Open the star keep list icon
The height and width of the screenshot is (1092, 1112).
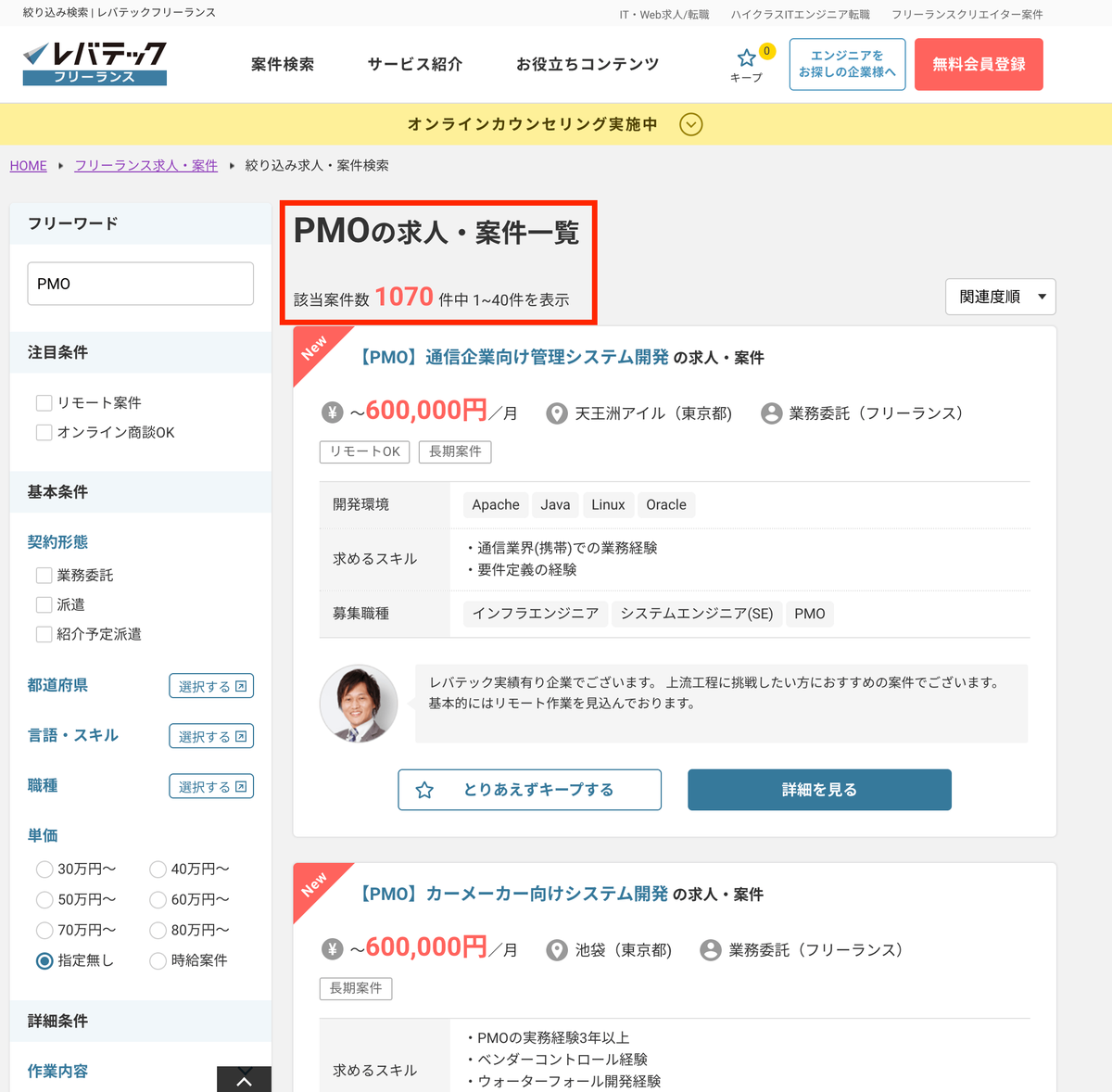tap(747, 58)
